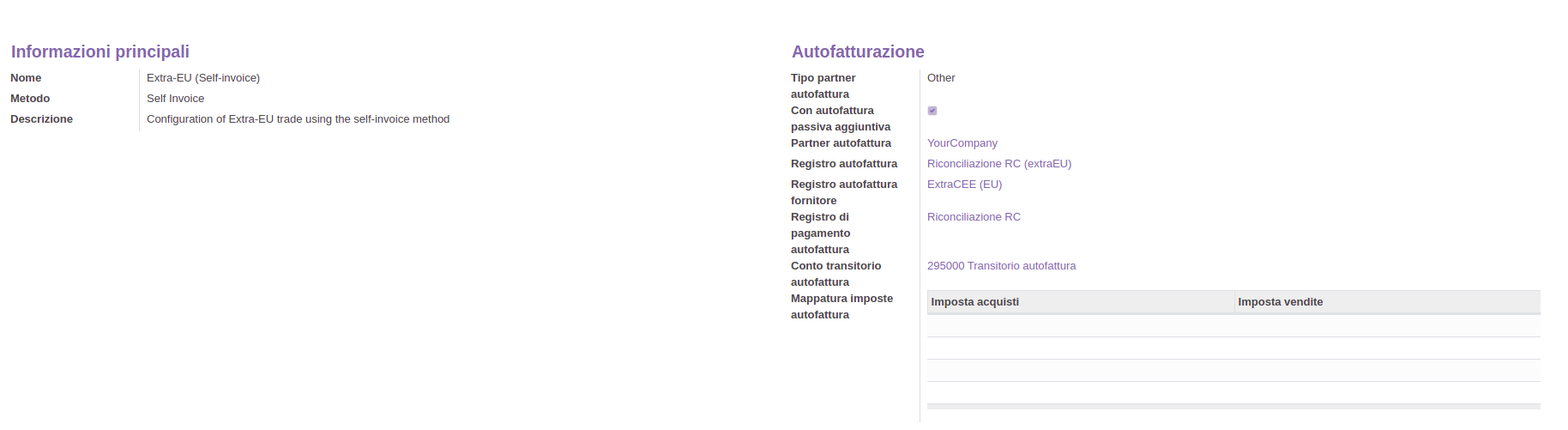Click the Configuration of Extra-EU trade description text
This screenshot has width=1568, height=430.
pyautogui.click(x=298, y=119)
